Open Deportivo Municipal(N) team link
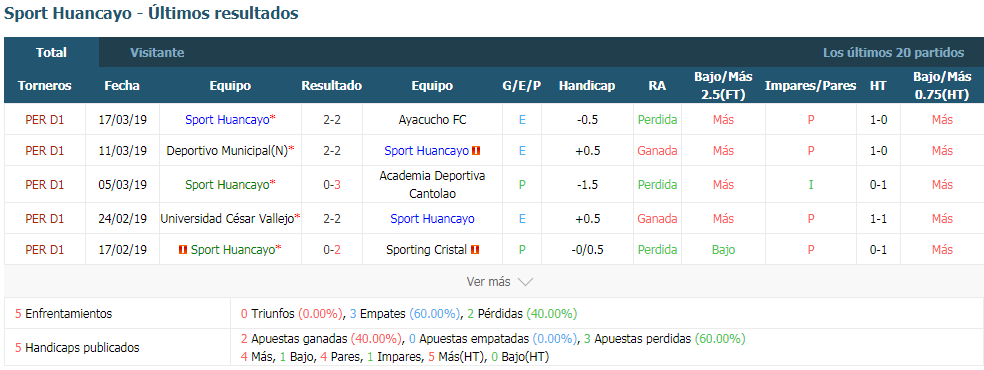 (227, 151)
